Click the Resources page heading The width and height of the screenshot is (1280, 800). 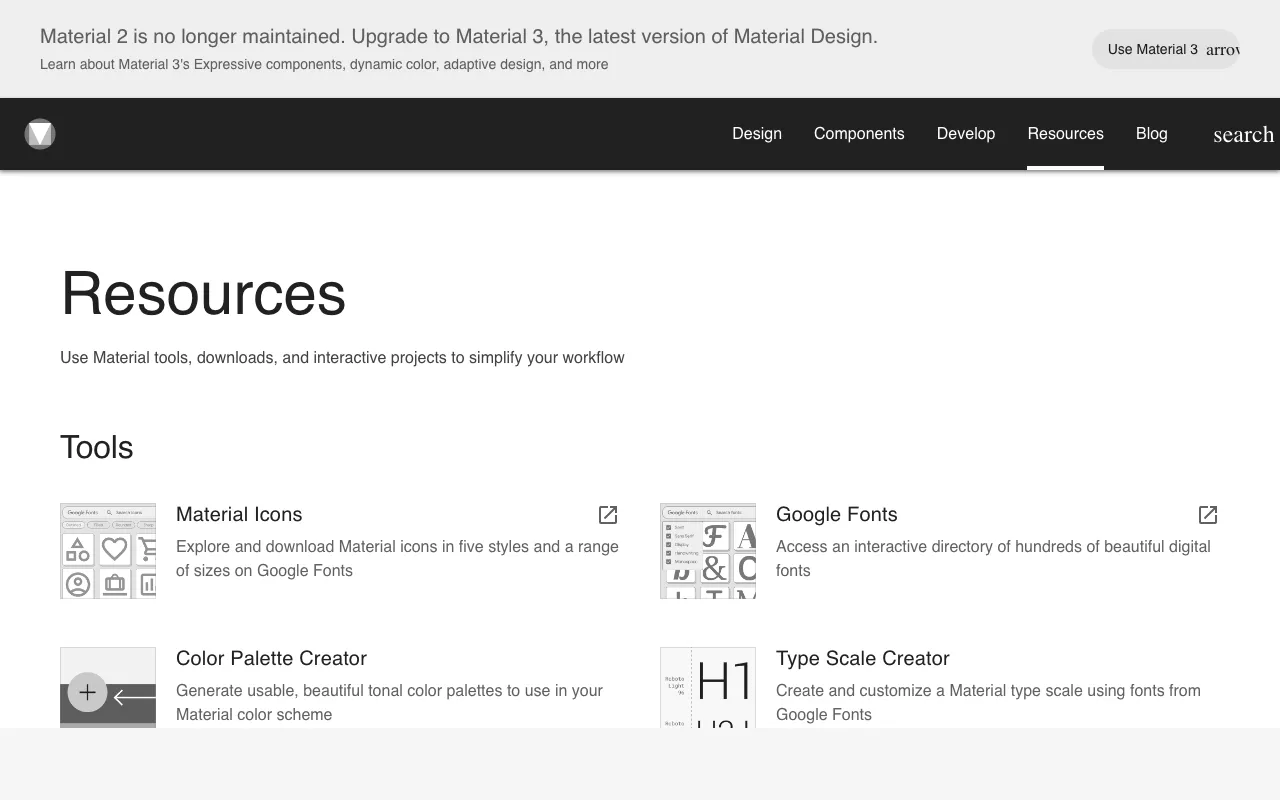coord(203,294)
